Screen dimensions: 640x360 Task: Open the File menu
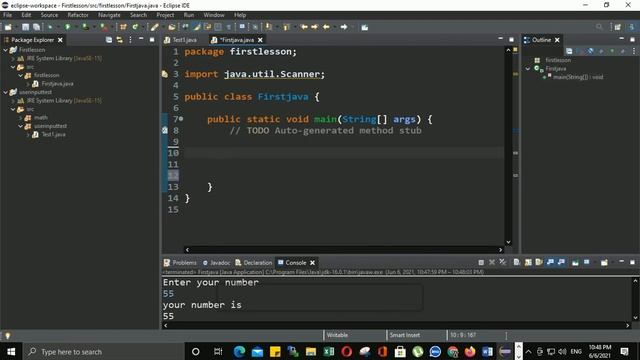click(7, 15)
